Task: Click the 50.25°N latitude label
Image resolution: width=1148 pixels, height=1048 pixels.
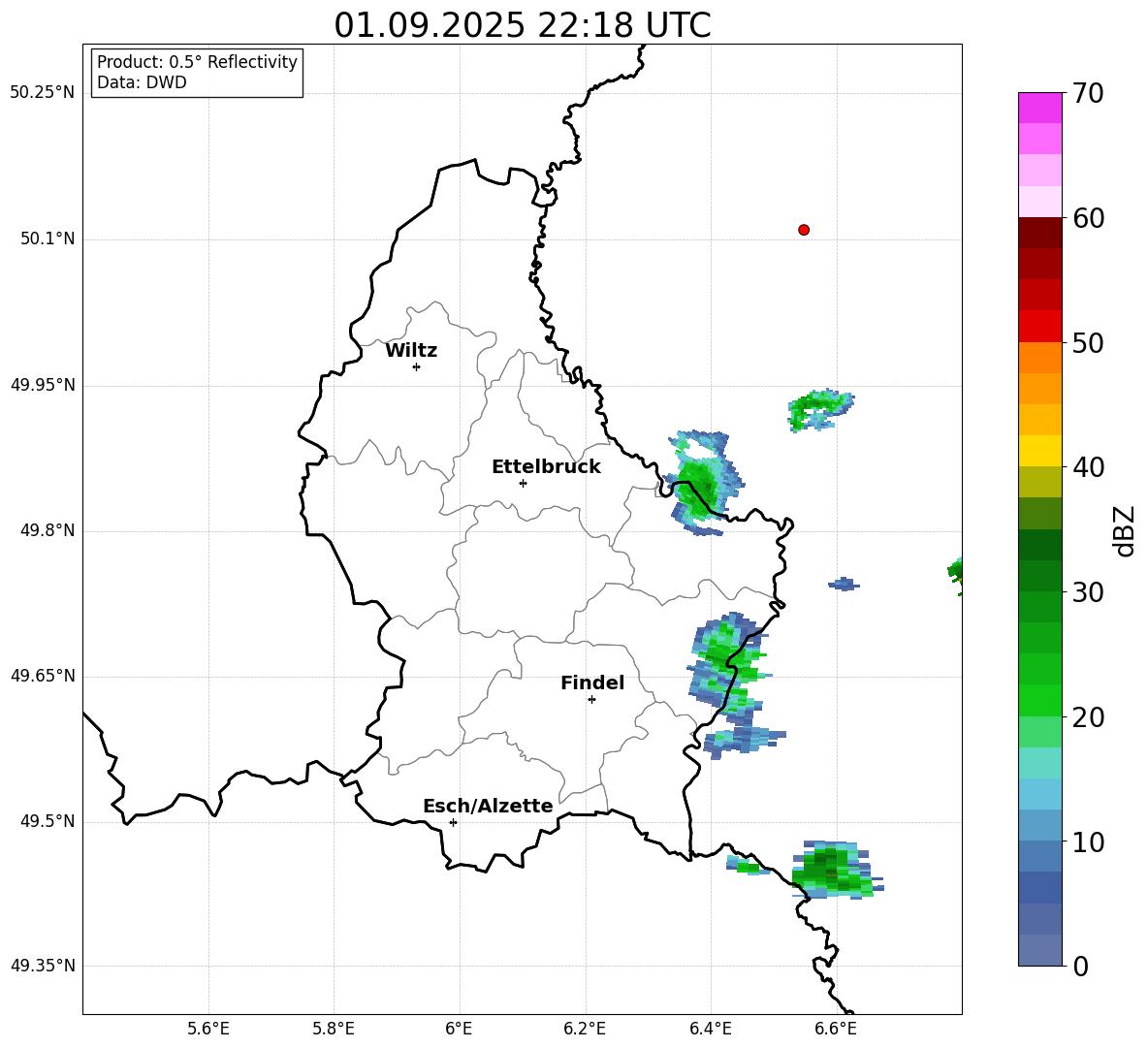Action: (x=43, y=93)
